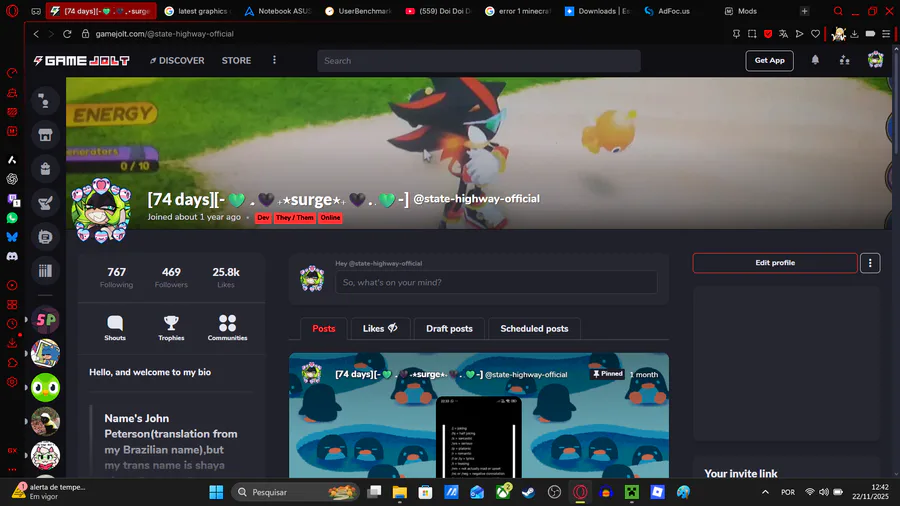900x506 pixels.
Task: Open the Trophies section
Action: (x=171, y=328)
